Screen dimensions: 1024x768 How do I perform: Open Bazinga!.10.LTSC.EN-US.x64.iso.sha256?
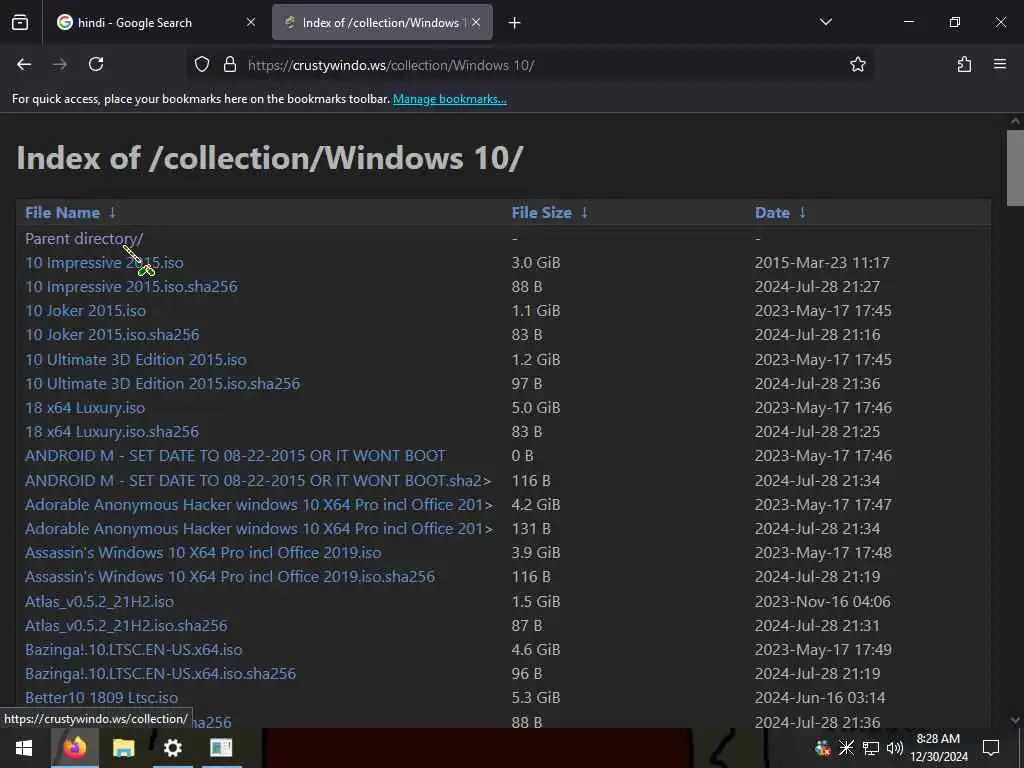coord(160,674)
